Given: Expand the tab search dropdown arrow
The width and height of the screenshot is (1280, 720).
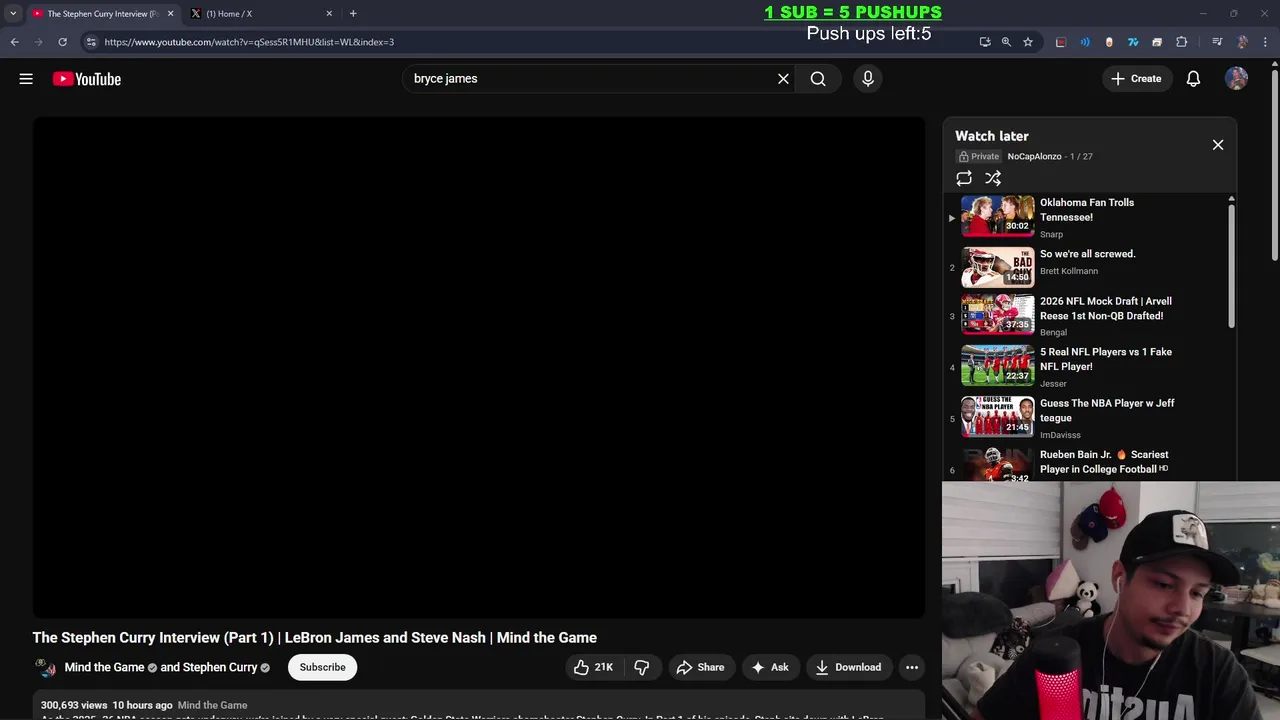Looking at the screenshot, I should [13, 14].
